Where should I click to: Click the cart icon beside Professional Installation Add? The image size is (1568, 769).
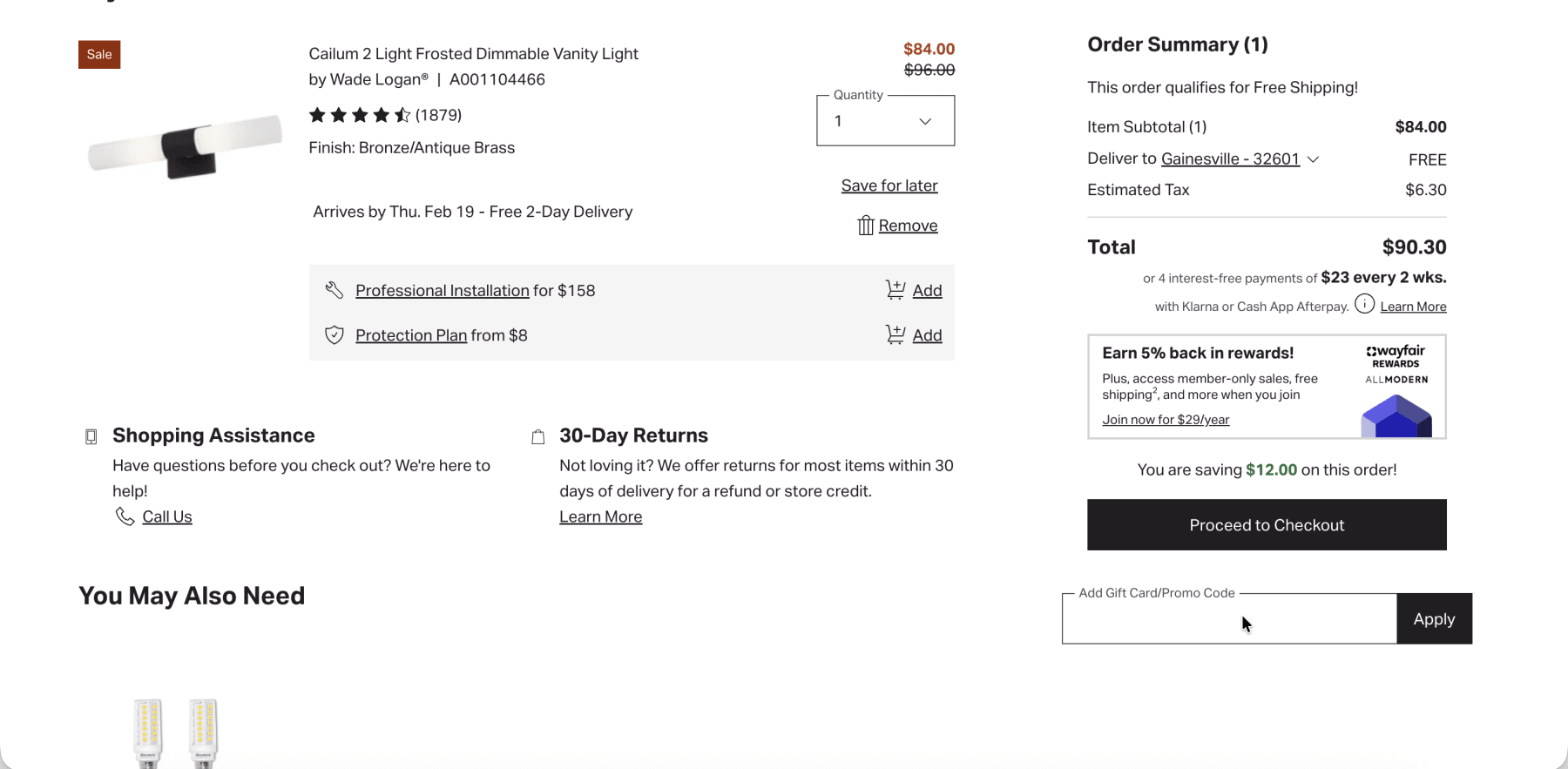coord(895,290)
